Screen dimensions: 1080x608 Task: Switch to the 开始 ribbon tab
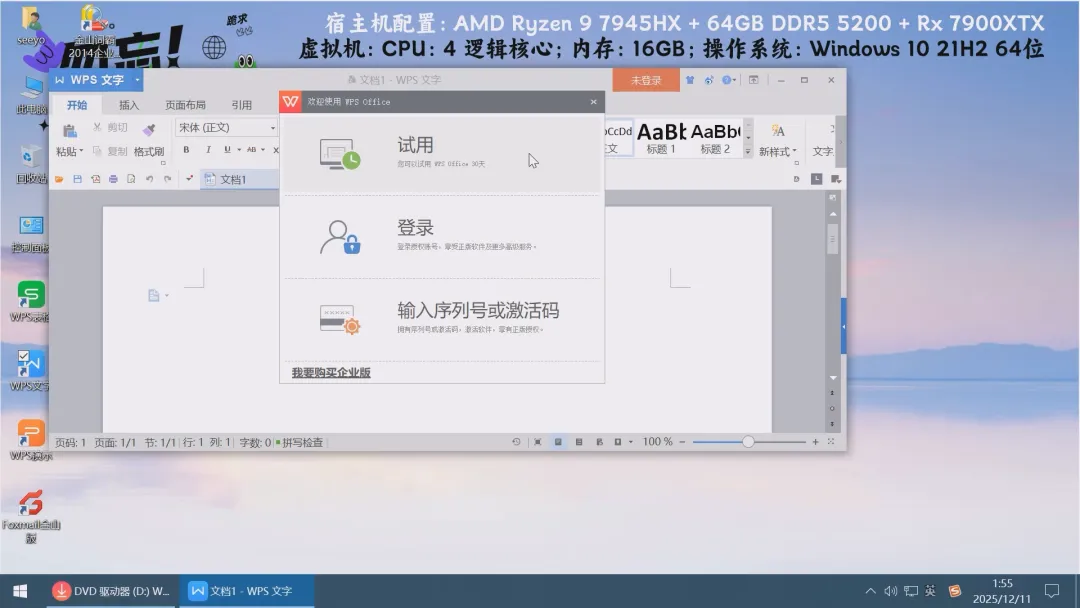coord(77,105)
